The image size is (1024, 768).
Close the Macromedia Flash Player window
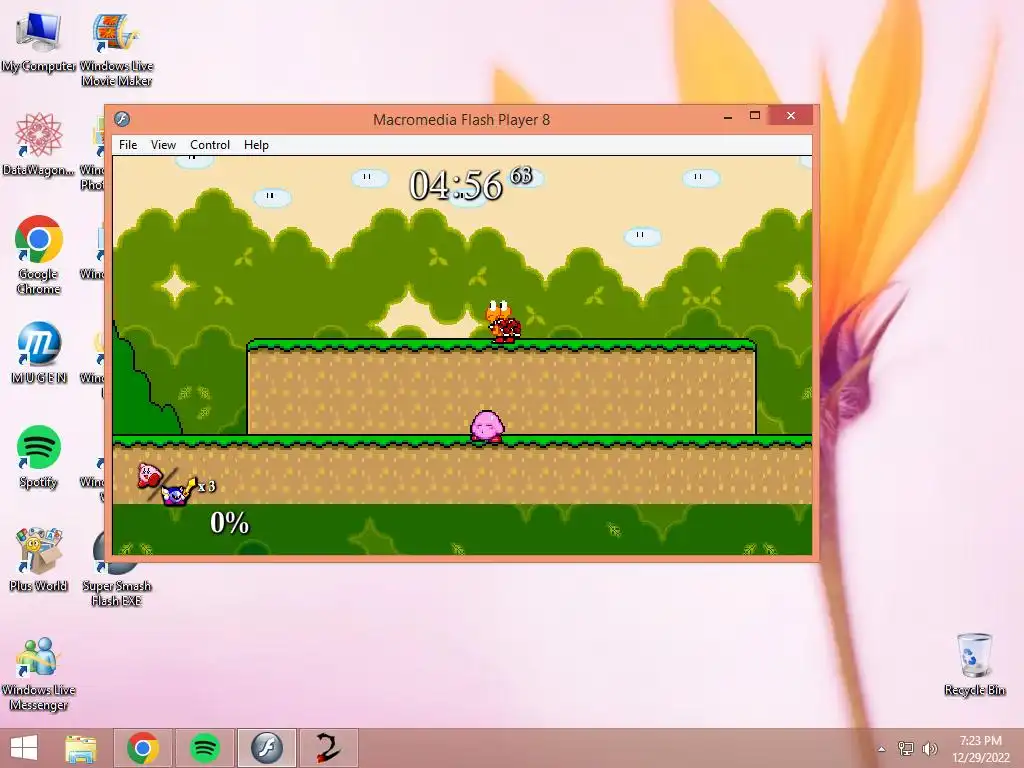(x=791, y=116)
